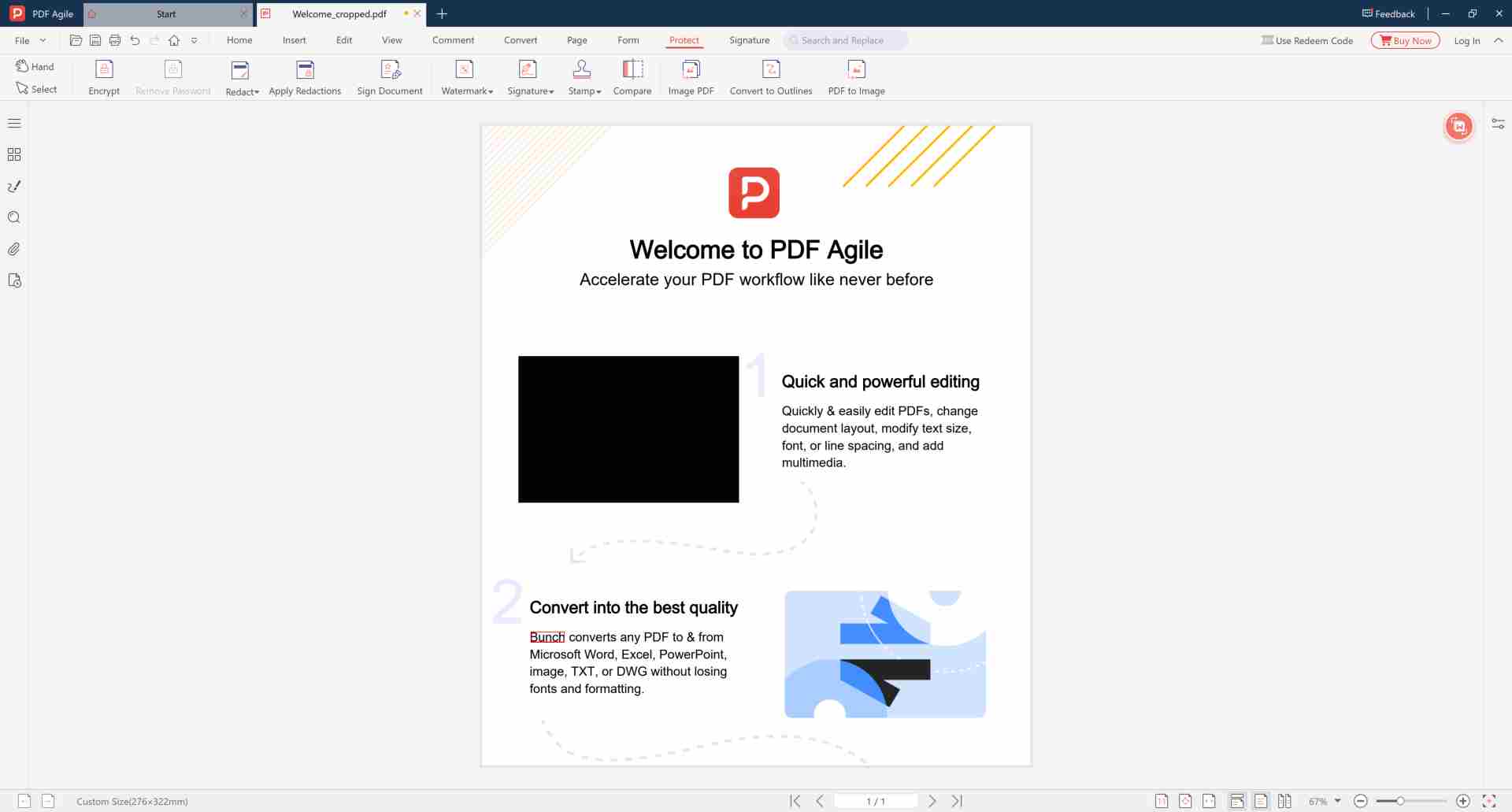1512x812 pixels.
Task: Switch to the Convert ribbon tab
Action: coord(521,40)
